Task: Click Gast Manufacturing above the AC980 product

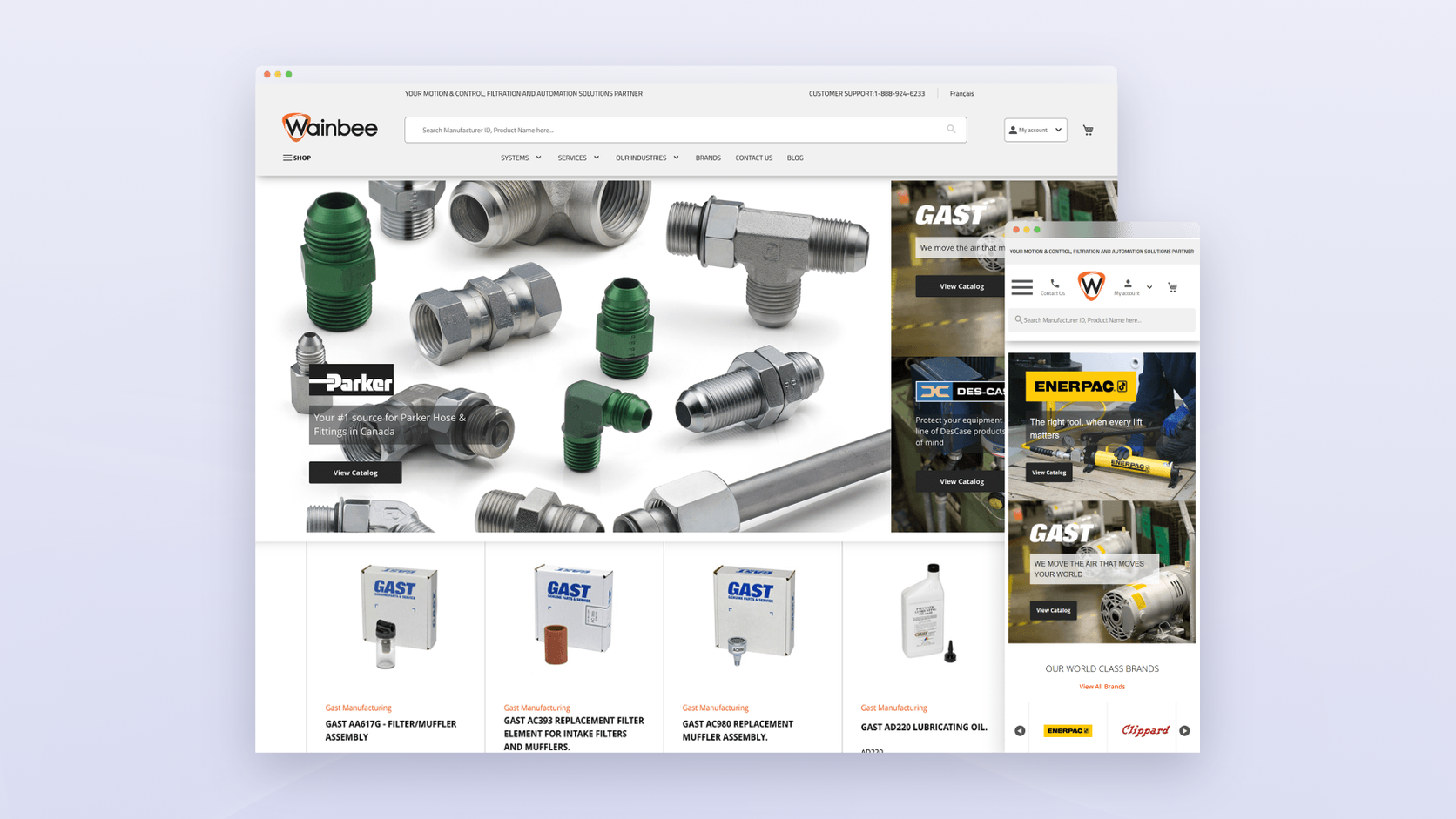Action: click(x=715, y=708)
